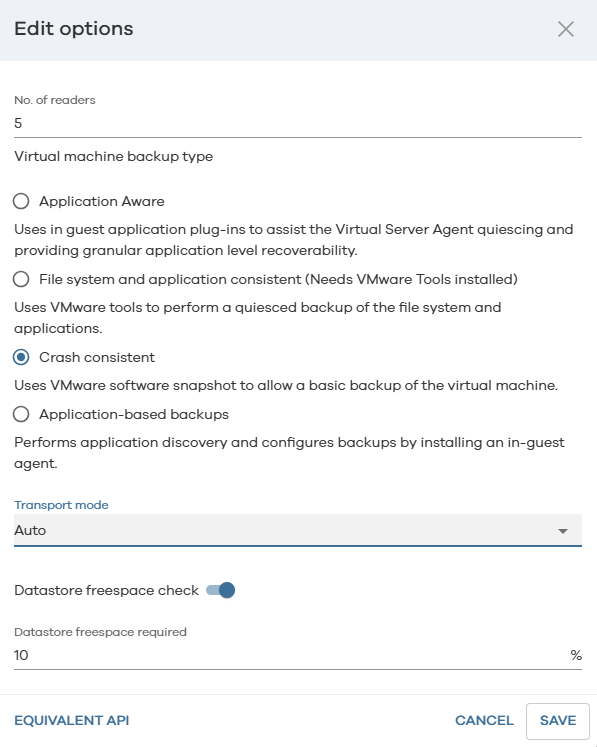Click the No. of readers field
The width and height of the screenshot is (597, 747).
coord(298,123)
